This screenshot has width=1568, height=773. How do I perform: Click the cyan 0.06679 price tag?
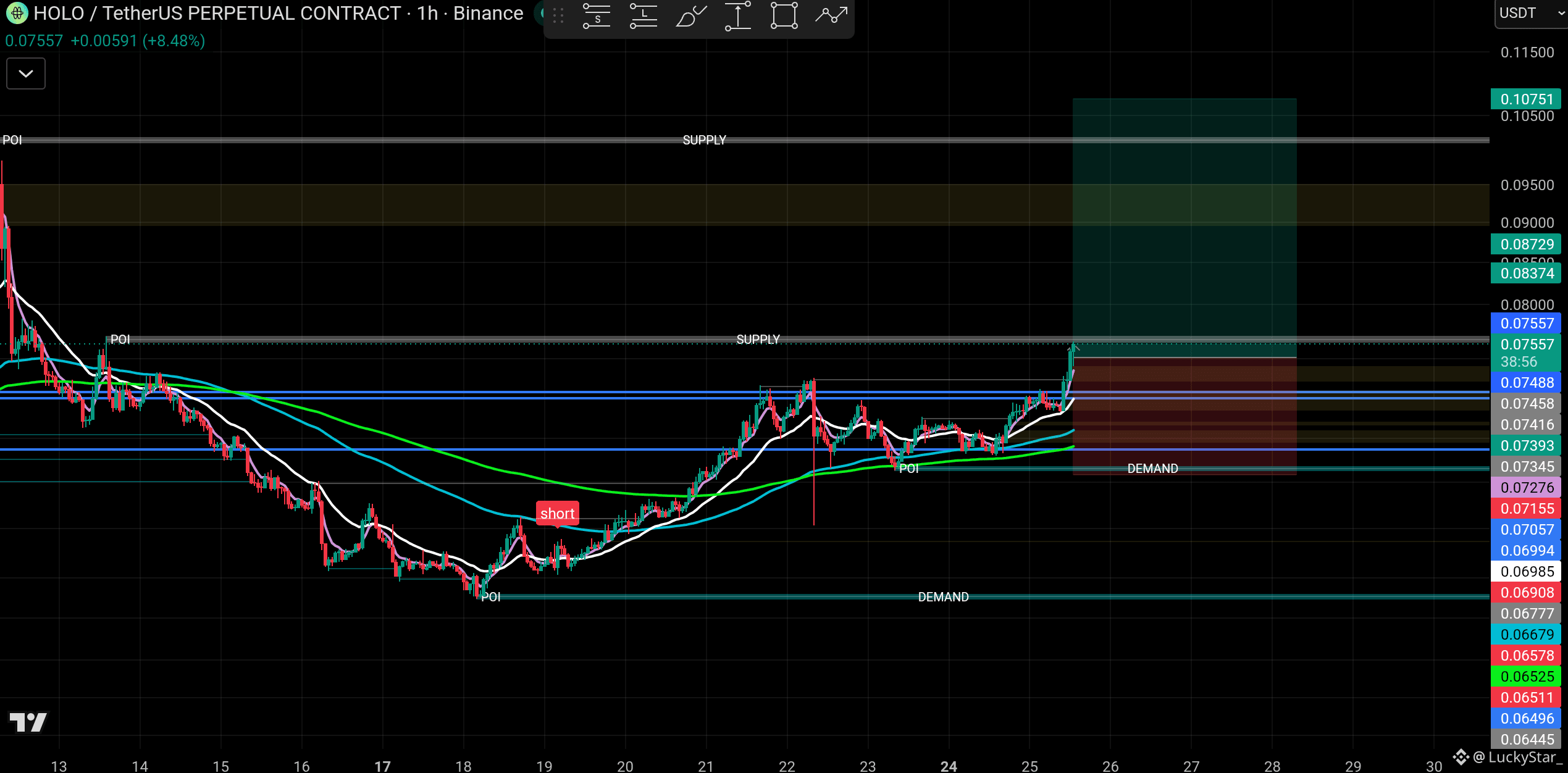click(1526, 635)
